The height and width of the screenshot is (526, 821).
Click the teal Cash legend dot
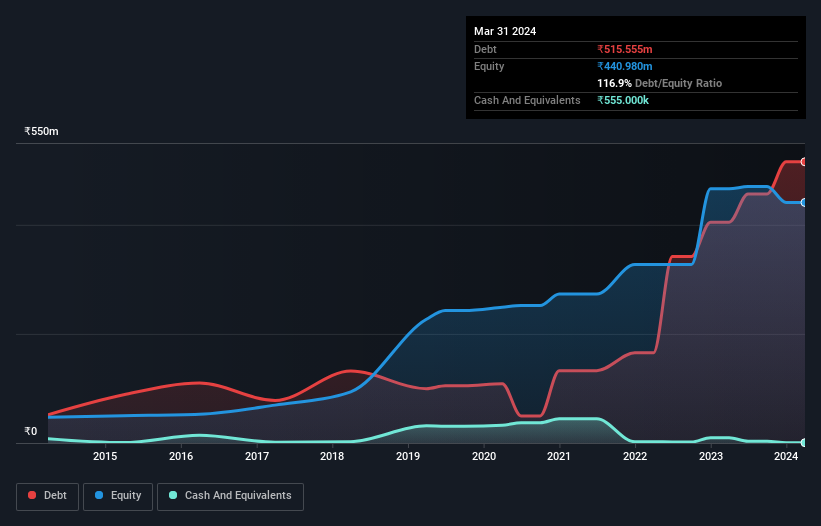pos(173,495)
